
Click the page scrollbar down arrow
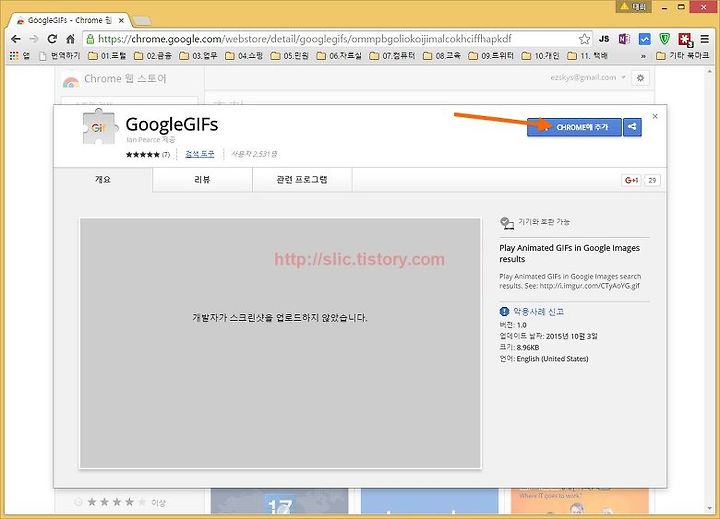coord(711,508)
